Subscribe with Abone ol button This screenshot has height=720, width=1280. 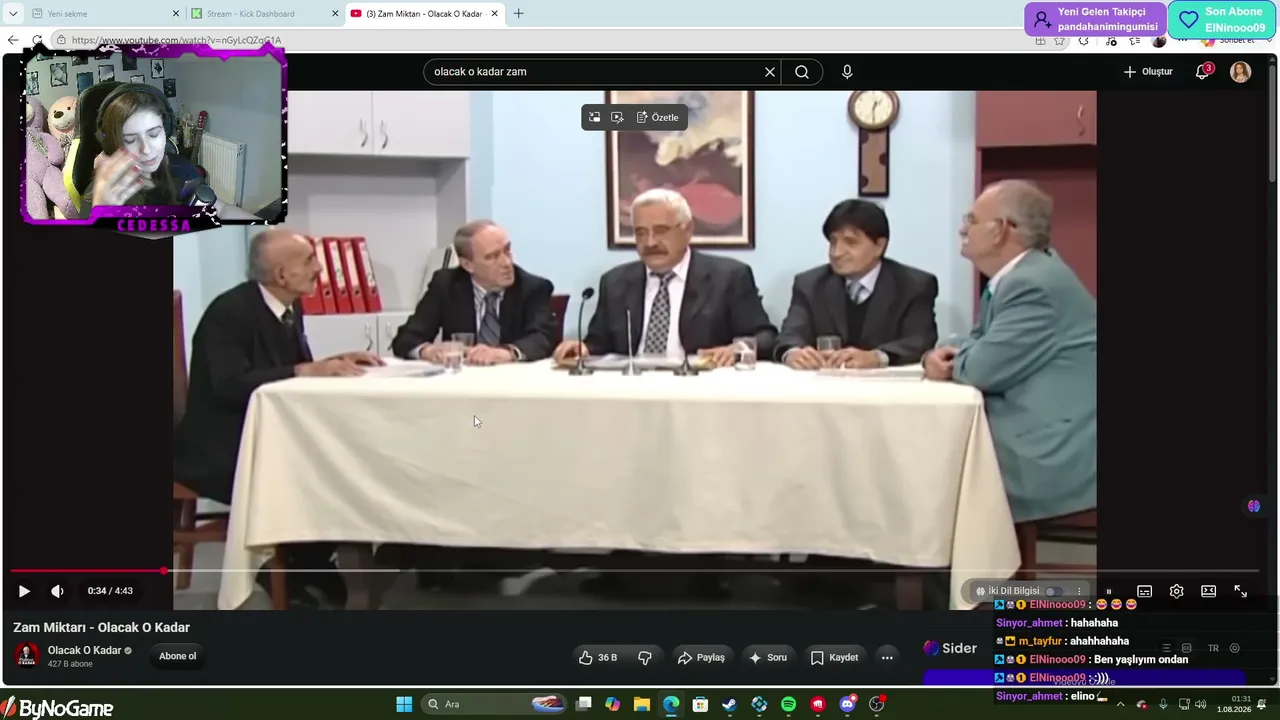pyautogui.click(x=178, y=656)
